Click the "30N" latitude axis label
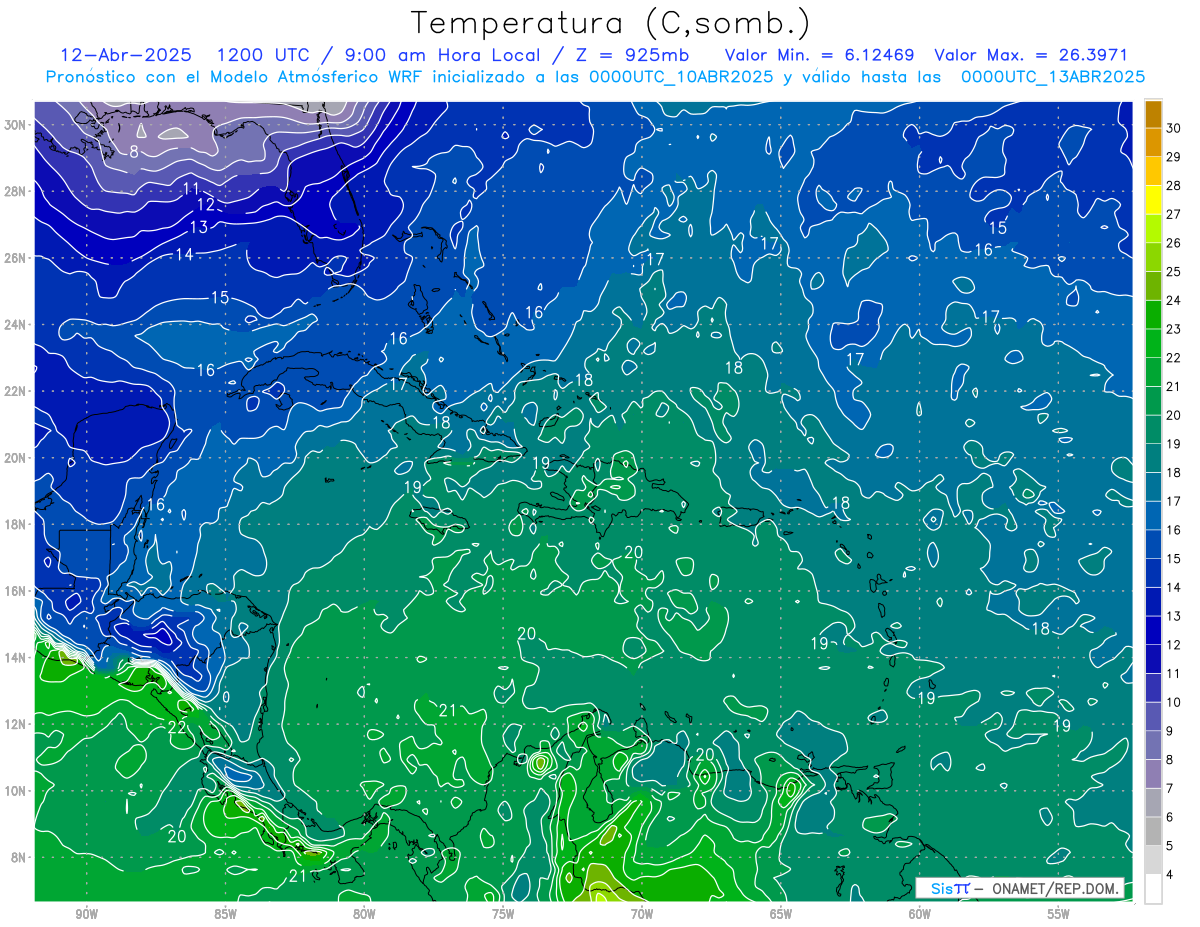Viewport: 1200px width, 927px height. (x=15, y=125)
